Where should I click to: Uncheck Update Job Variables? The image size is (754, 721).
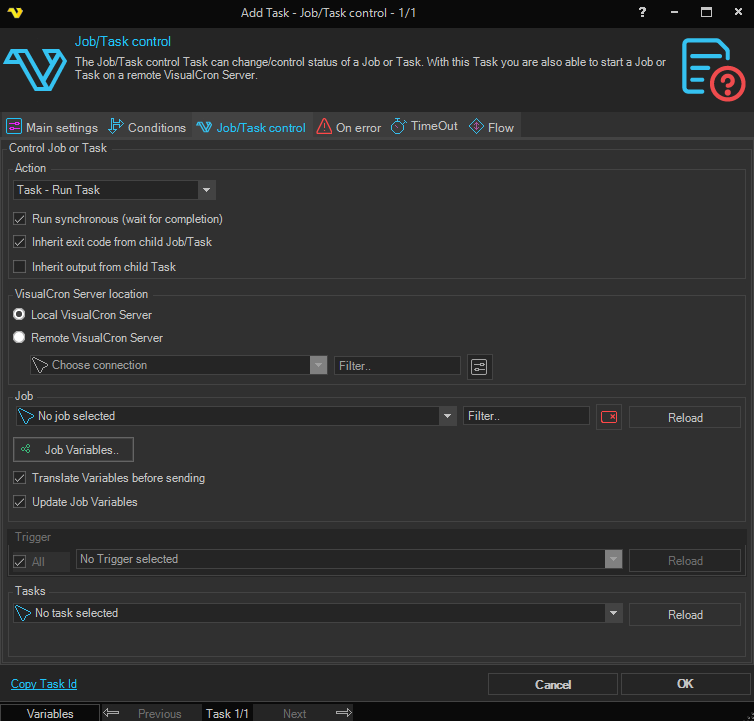19,502
